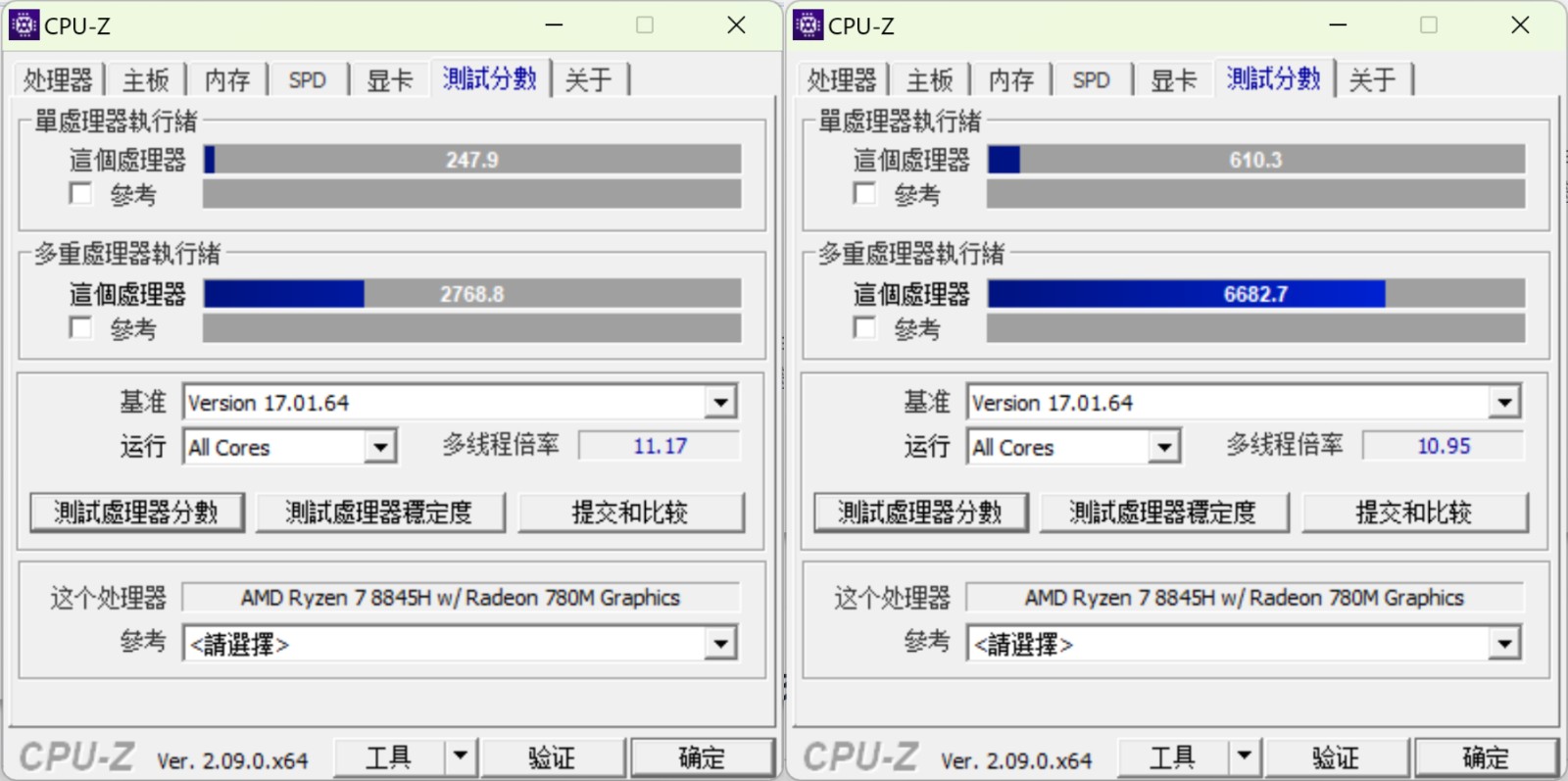Minimize the left CPU-Z window
Screen dimensions: 1568x781
554,24
